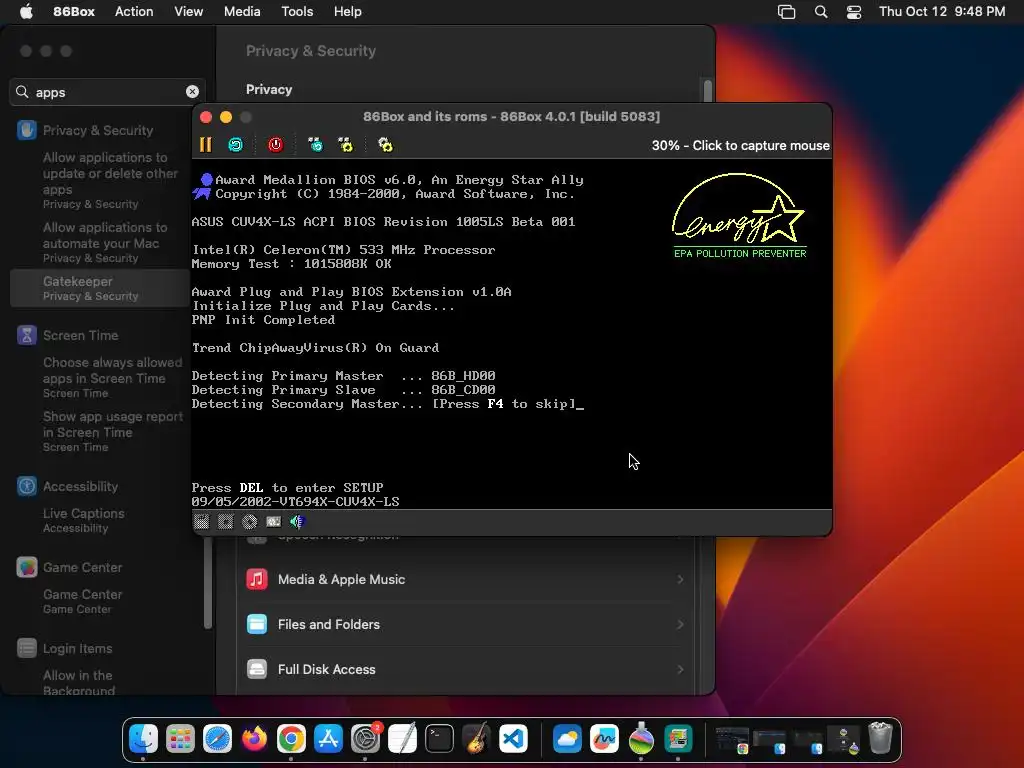
Task: Open Files and Folders privacy row
Action: point(465,624)
